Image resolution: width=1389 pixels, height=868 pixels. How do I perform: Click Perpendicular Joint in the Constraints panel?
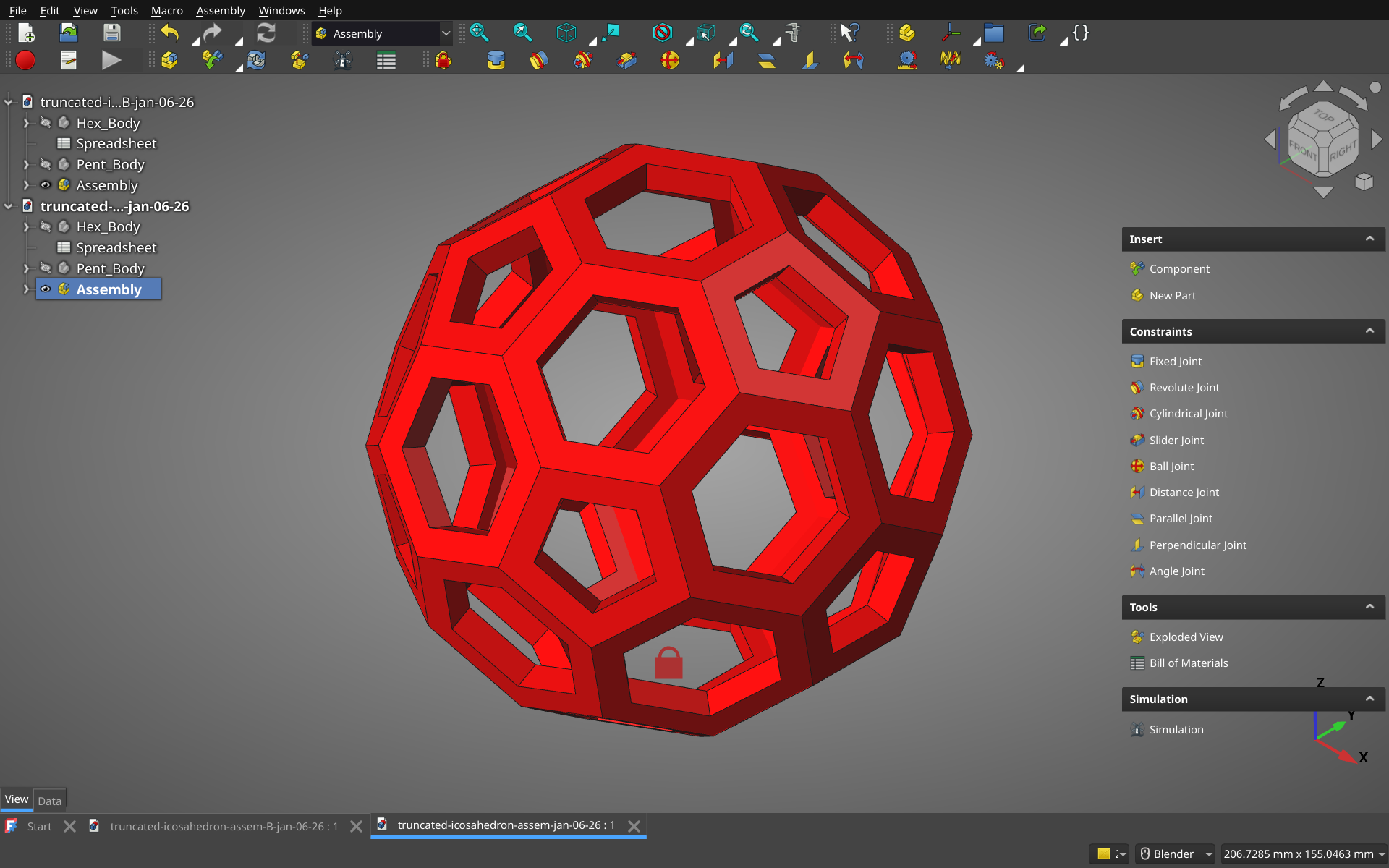(x=1197, y=545)
